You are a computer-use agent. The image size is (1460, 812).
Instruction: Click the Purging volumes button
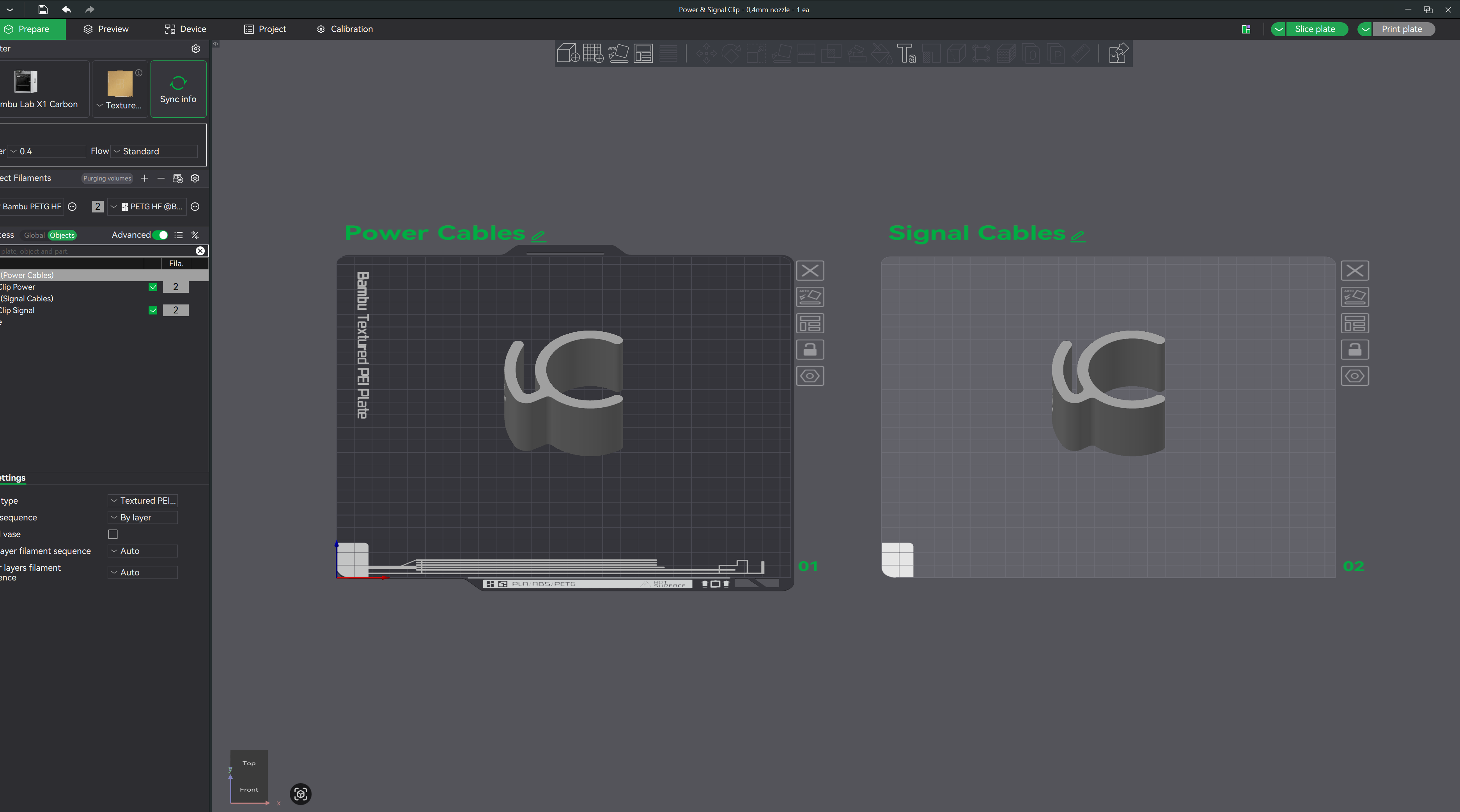pyautogui.click(x=107, y=178)
